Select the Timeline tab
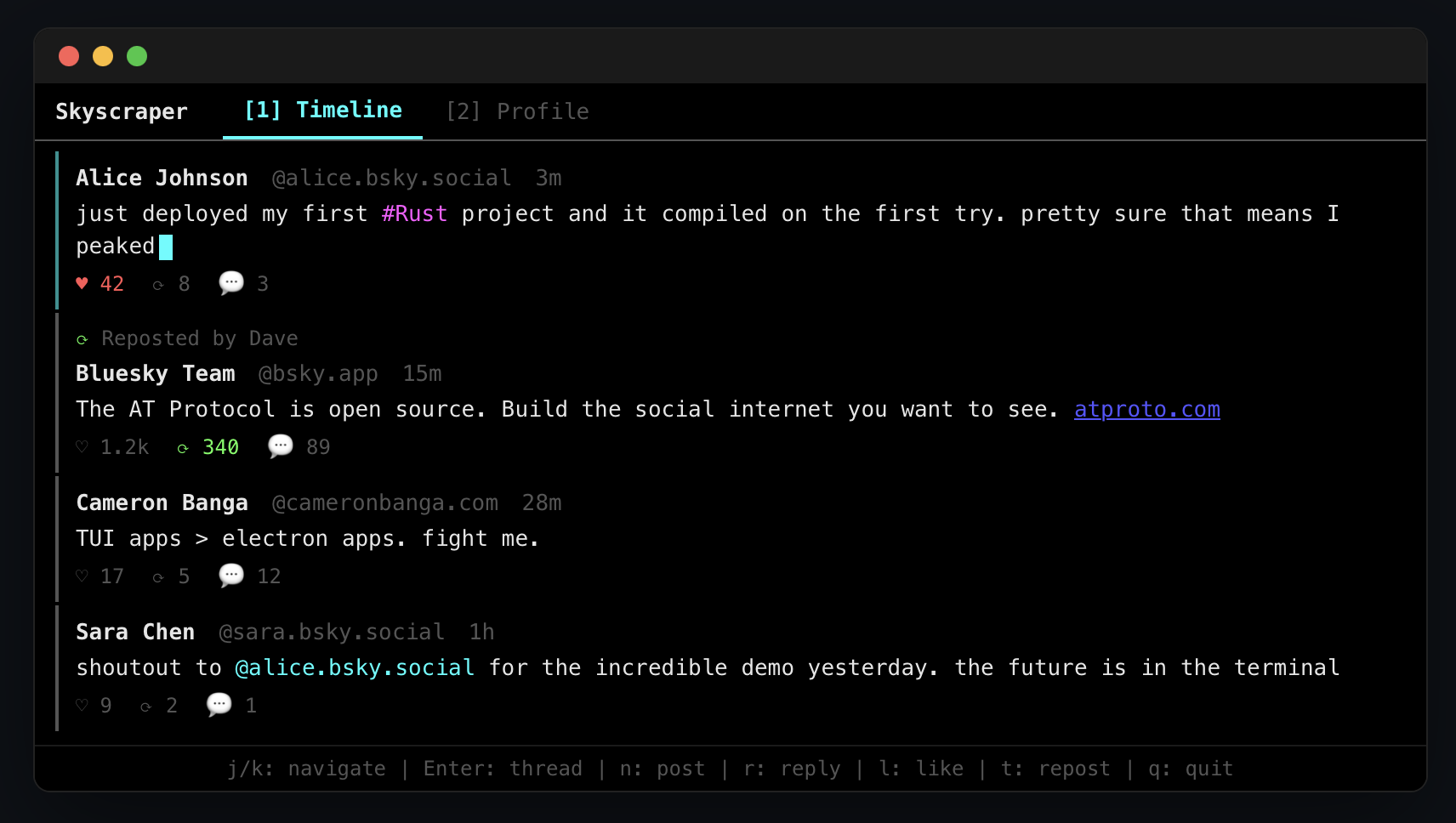This screenshot has height=823, width=1456. tap(321, 110)
